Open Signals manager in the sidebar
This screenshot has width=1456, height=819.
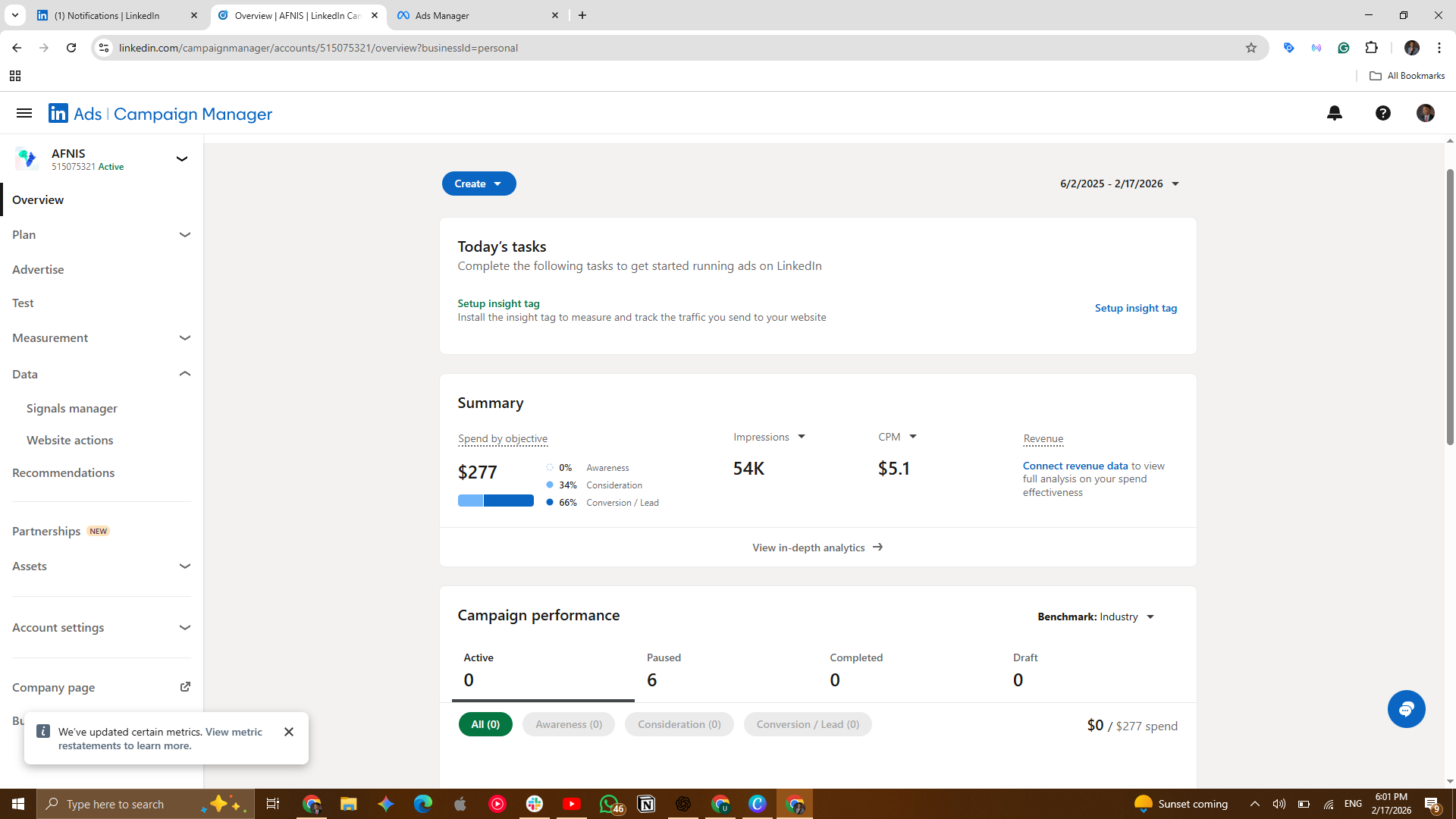(72, 408)
